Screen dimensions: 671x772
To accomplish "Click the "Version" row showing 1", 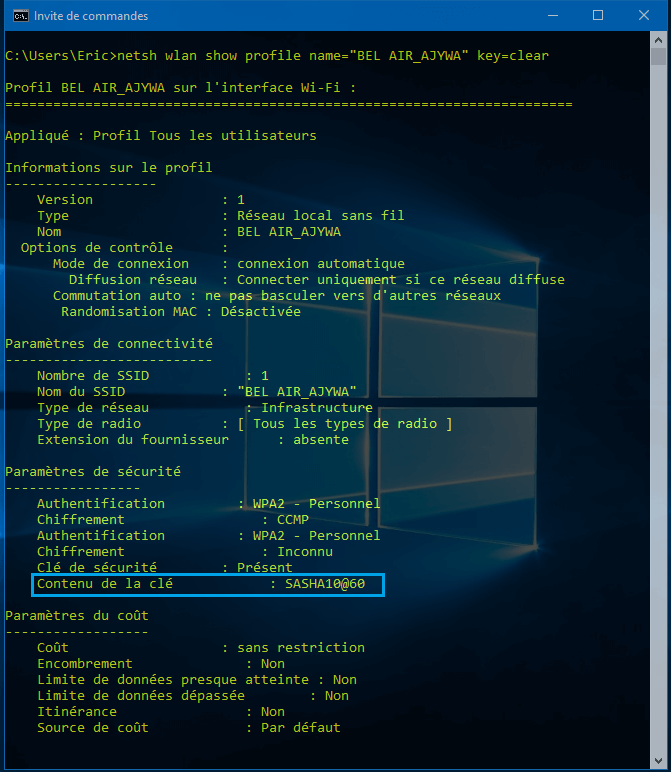I will (141, 199).
